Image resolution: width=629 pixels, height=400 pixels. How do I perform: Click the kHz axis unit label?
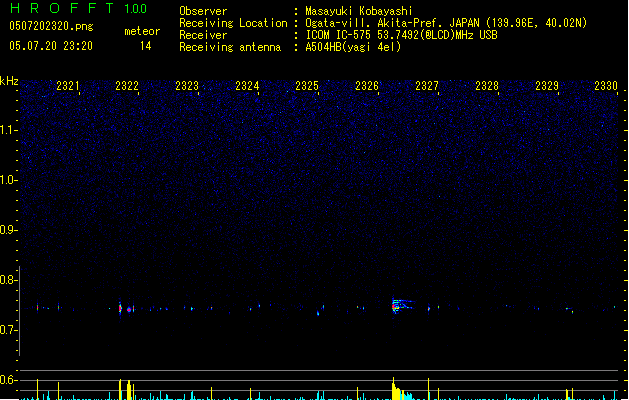pos(9,81)
